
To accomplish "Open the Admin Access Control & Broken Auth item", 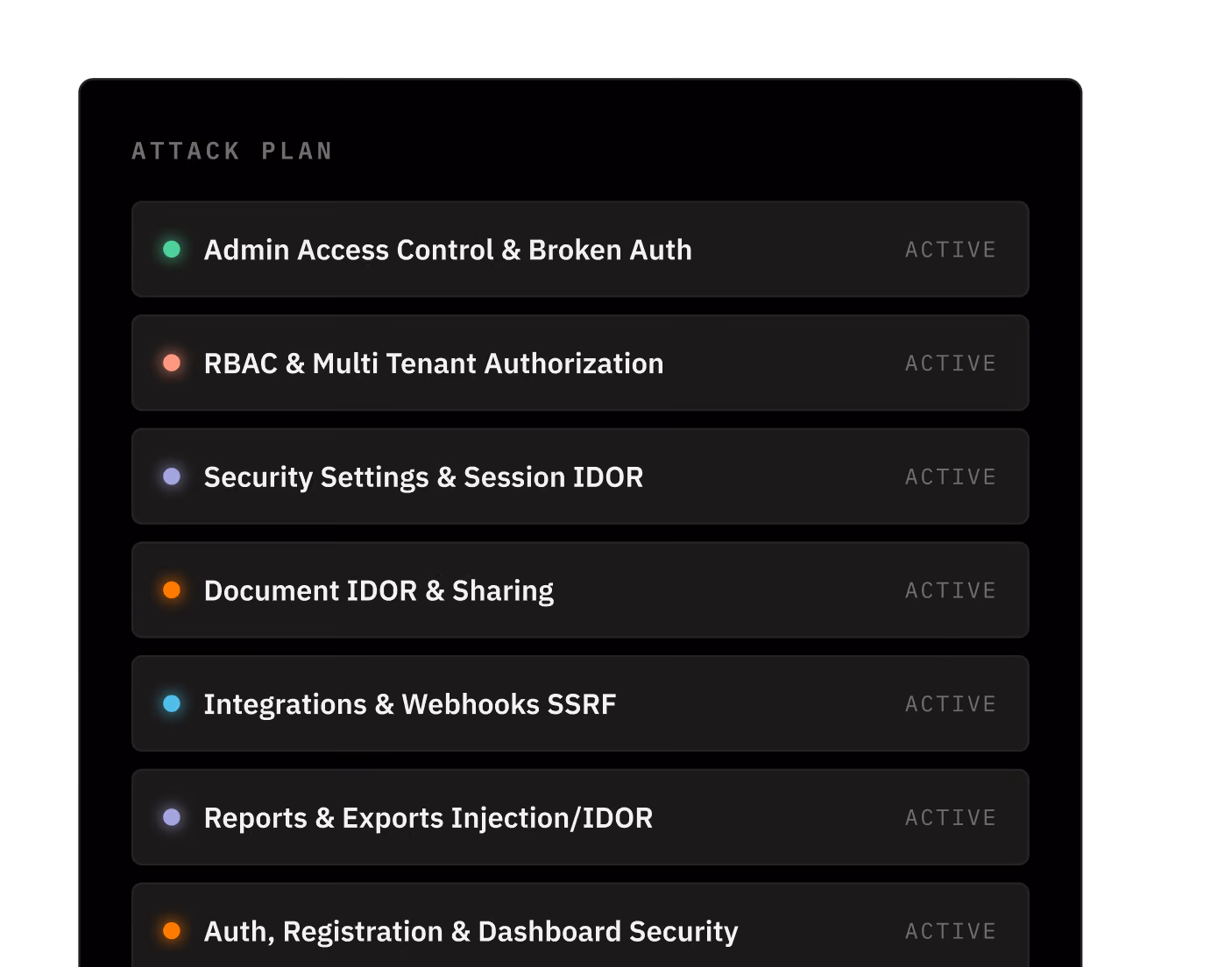I will (x=580, y=250).
